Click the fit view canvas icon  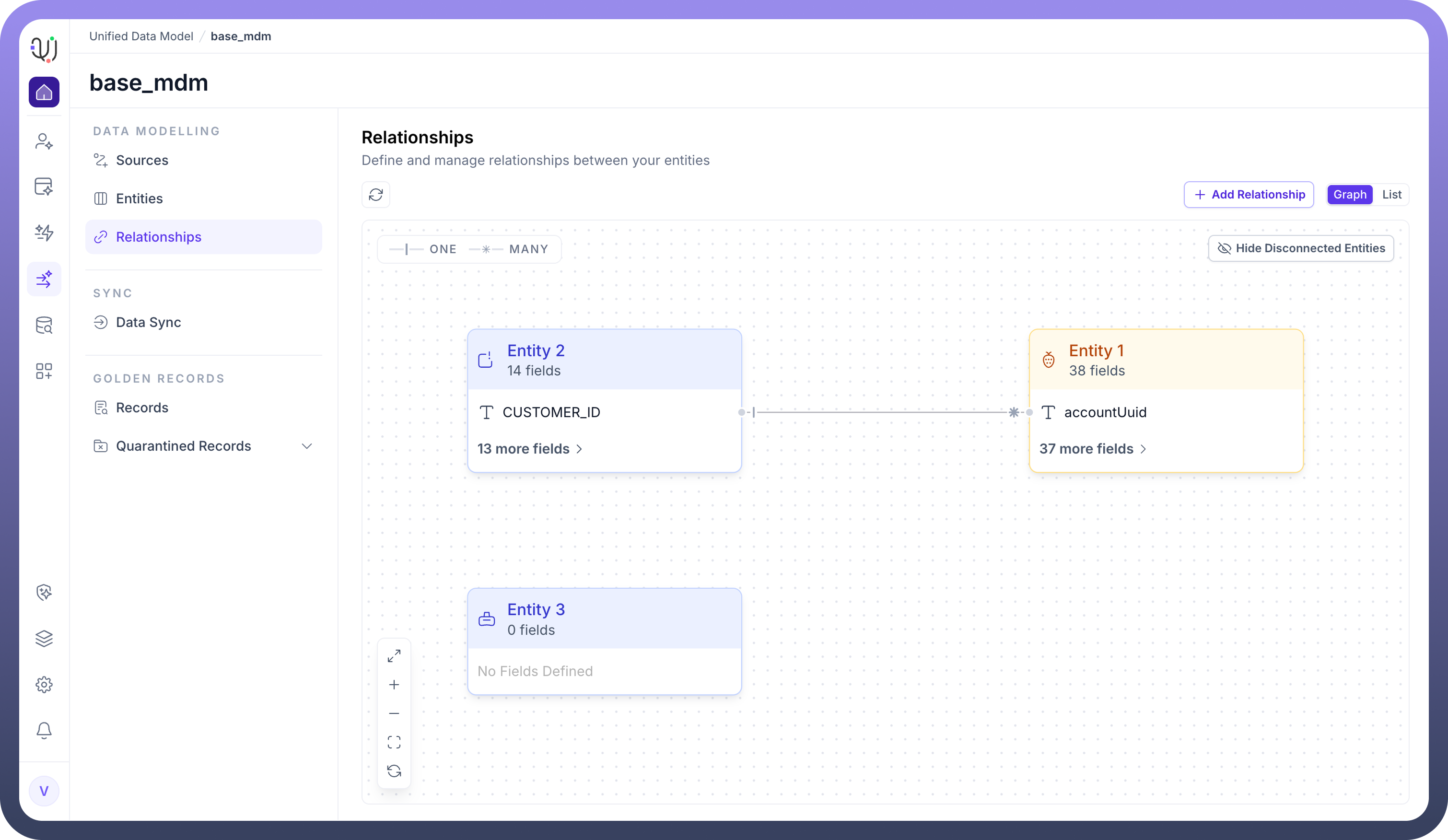394,742
